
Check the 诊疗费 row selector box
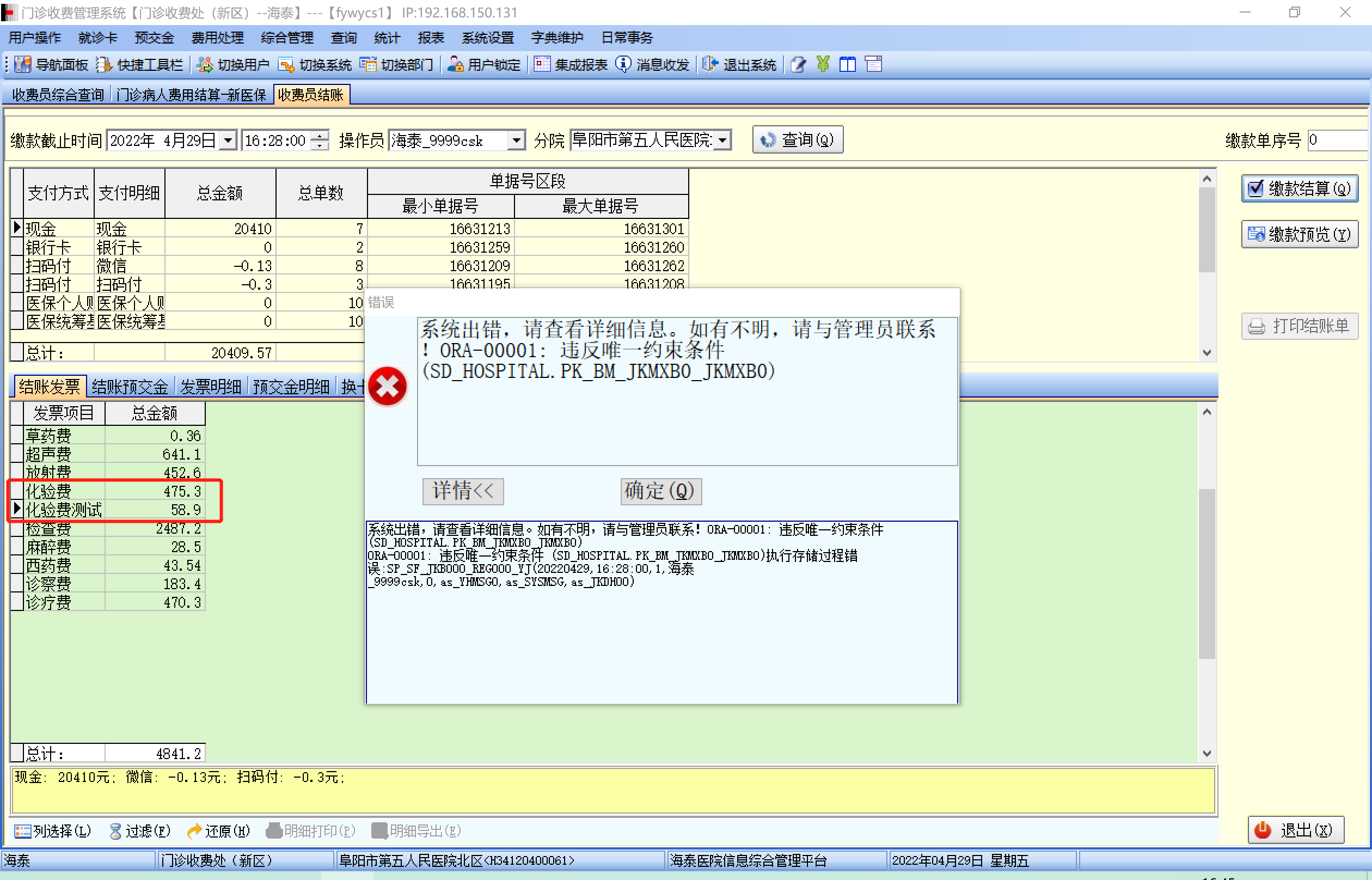pos(17,602)
